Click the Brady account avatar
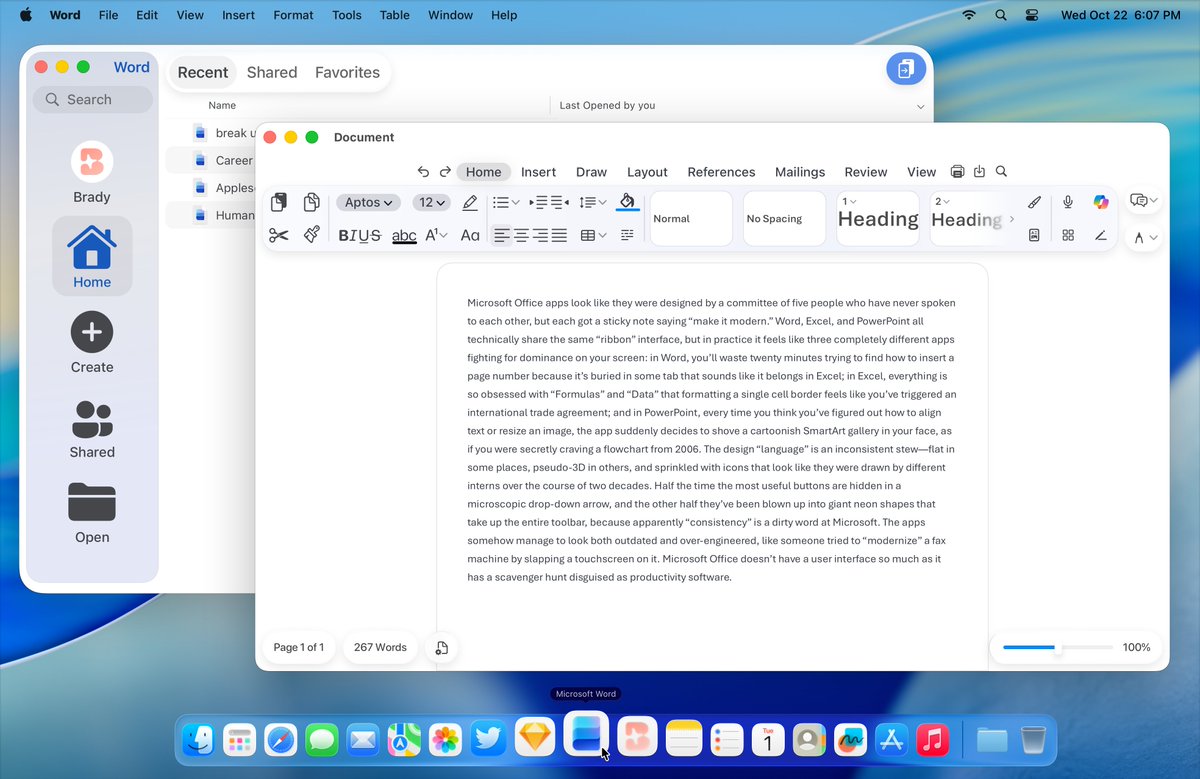The image size is (1200, 779). point(92,161)
